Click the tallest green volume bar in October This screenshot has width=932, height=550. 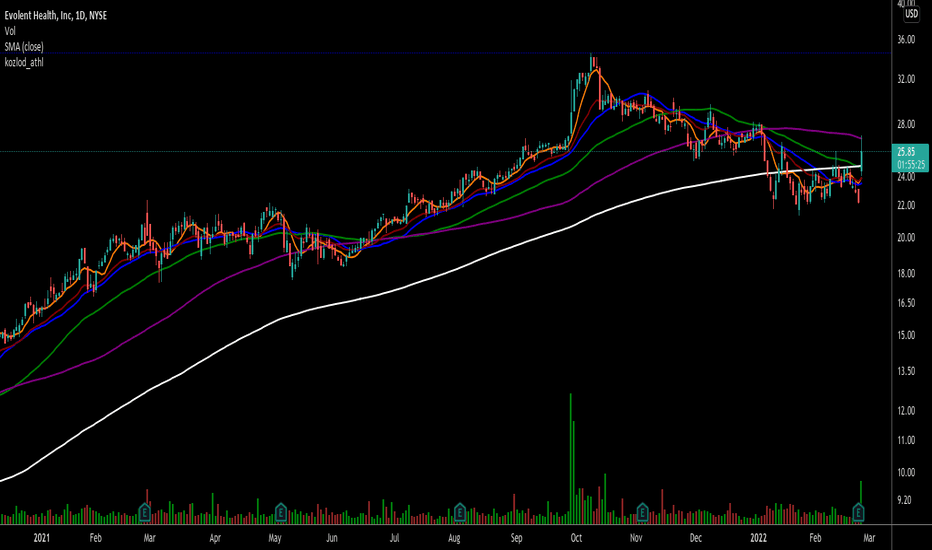(571, 458)
